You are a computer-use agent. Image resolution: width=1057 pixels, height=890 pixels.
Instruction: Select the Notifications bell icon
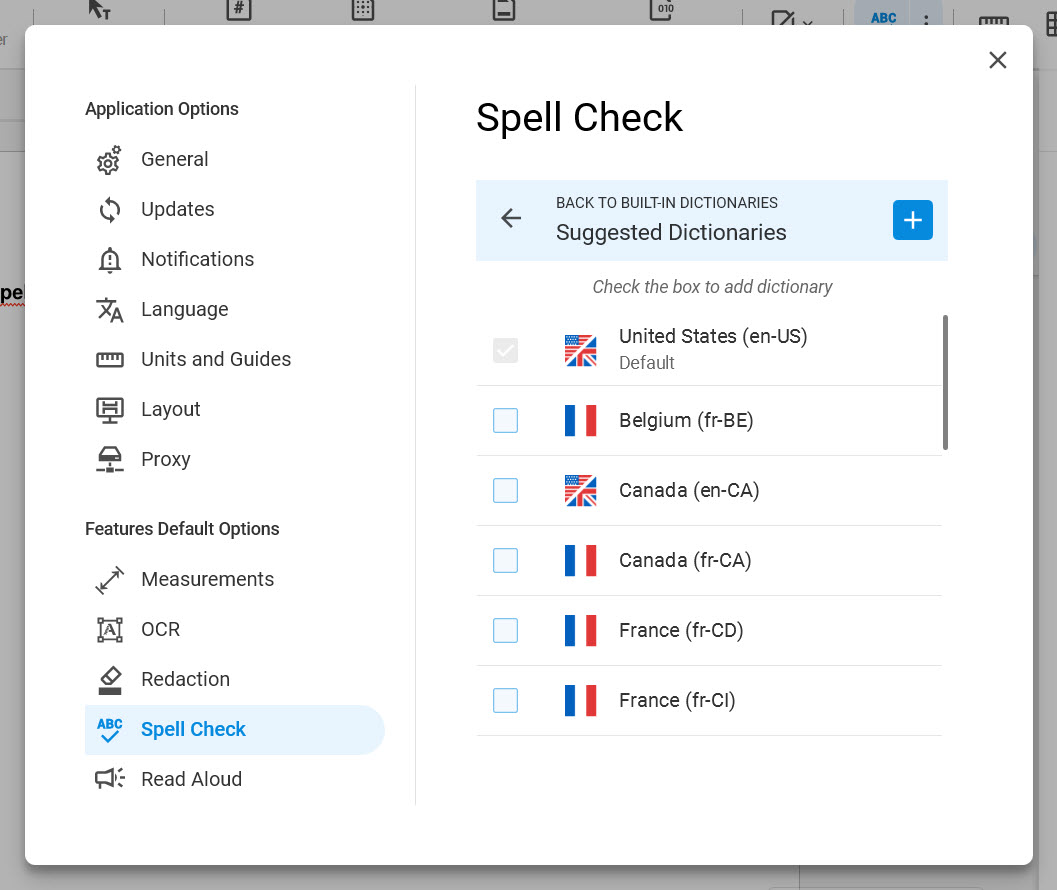109,260
